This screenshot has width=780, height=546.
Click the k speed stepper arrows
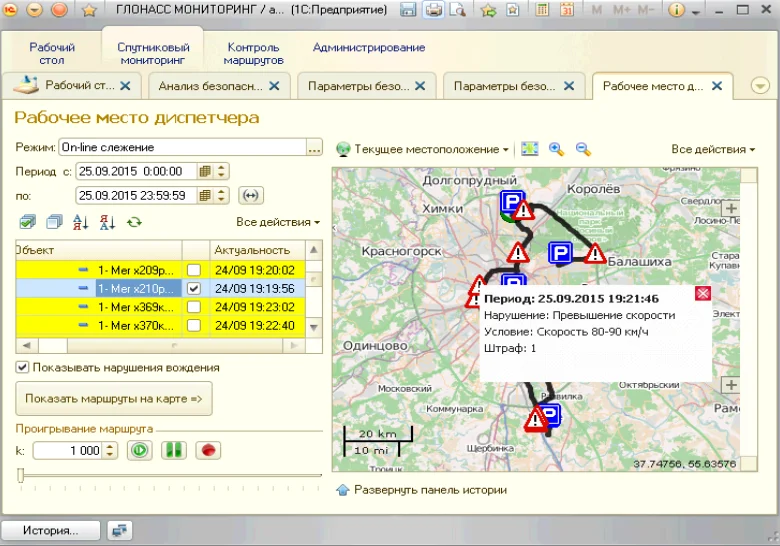click(110, 451)
